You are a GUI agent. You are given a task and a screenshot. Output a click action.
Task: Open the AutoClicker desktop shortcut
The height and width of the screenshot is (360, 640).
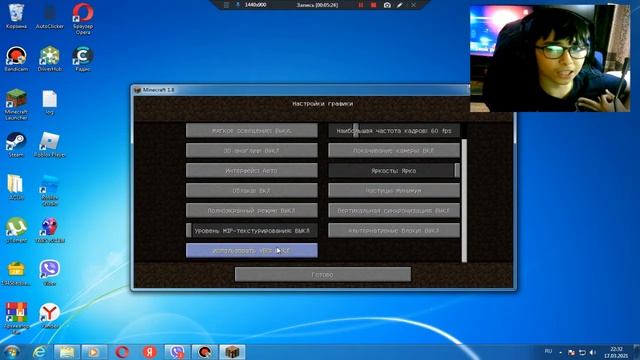coord(50,16)
